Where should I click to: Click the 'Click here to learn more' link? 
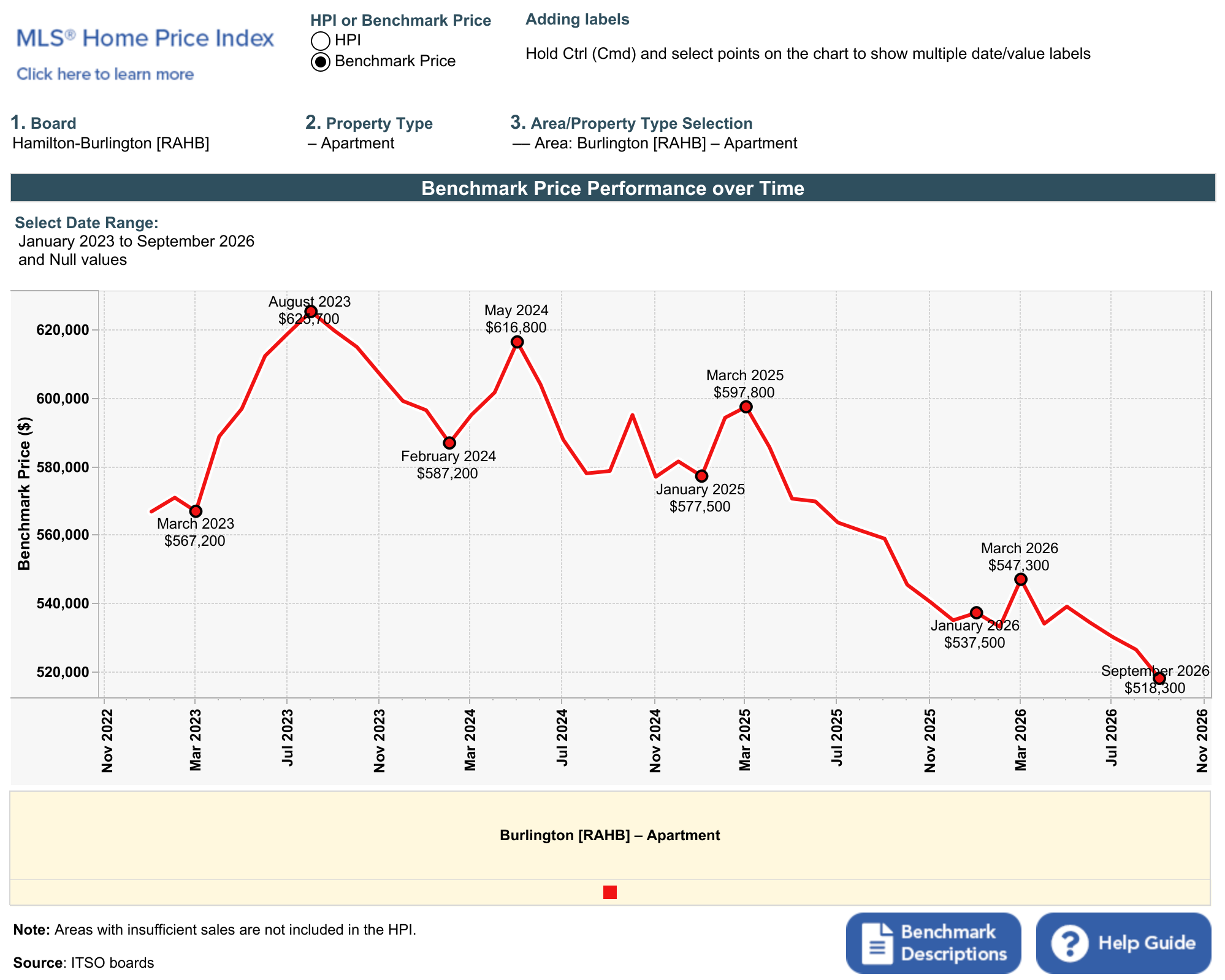[x=105, y=74]
